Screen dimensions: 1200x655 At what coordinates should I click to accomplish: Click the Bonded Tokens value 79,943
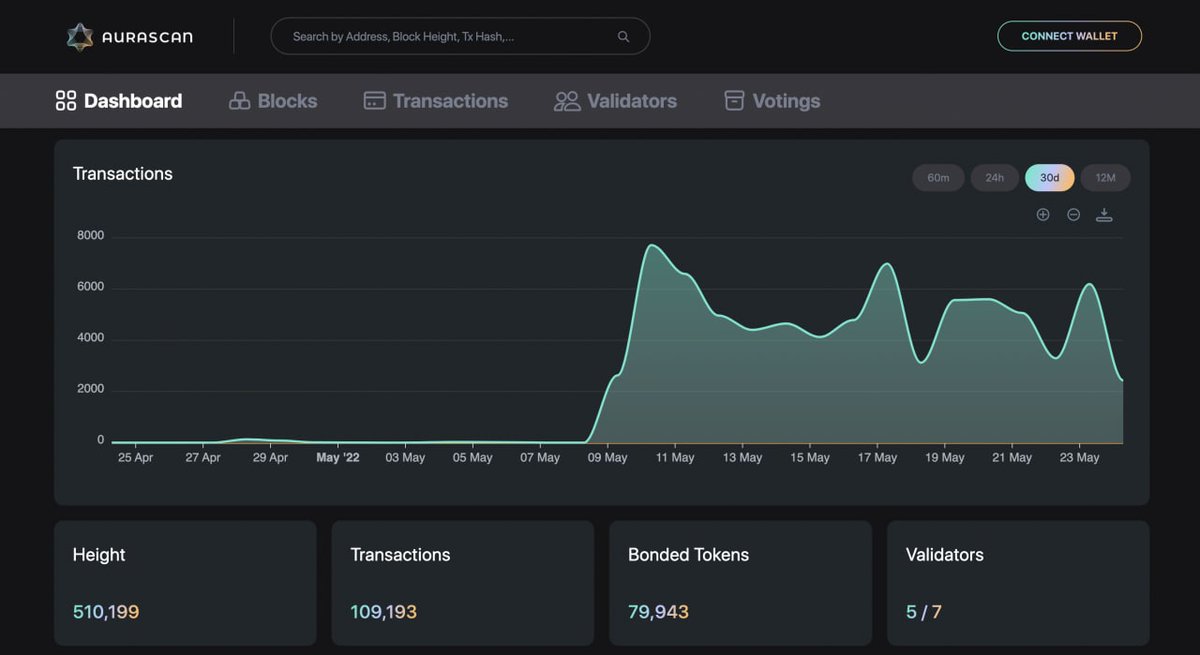tap(658, 612)
